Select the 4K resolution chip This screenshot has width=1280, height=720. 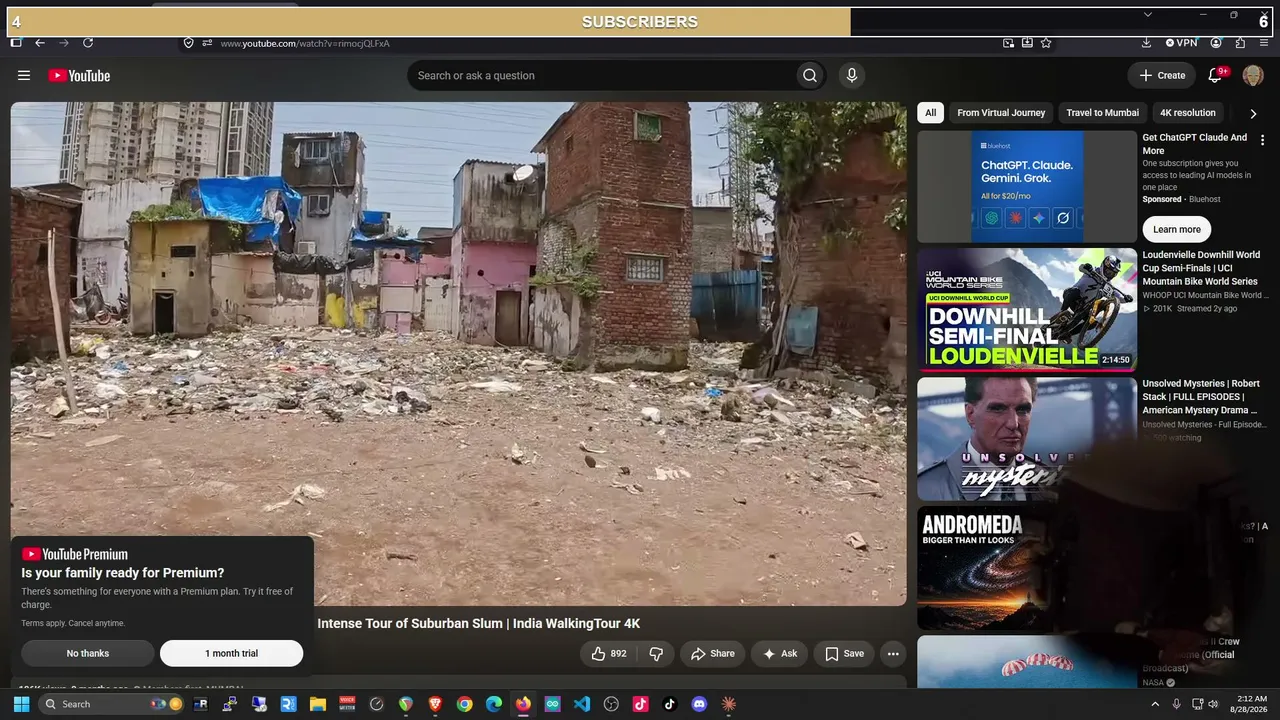click(1188, 113)
